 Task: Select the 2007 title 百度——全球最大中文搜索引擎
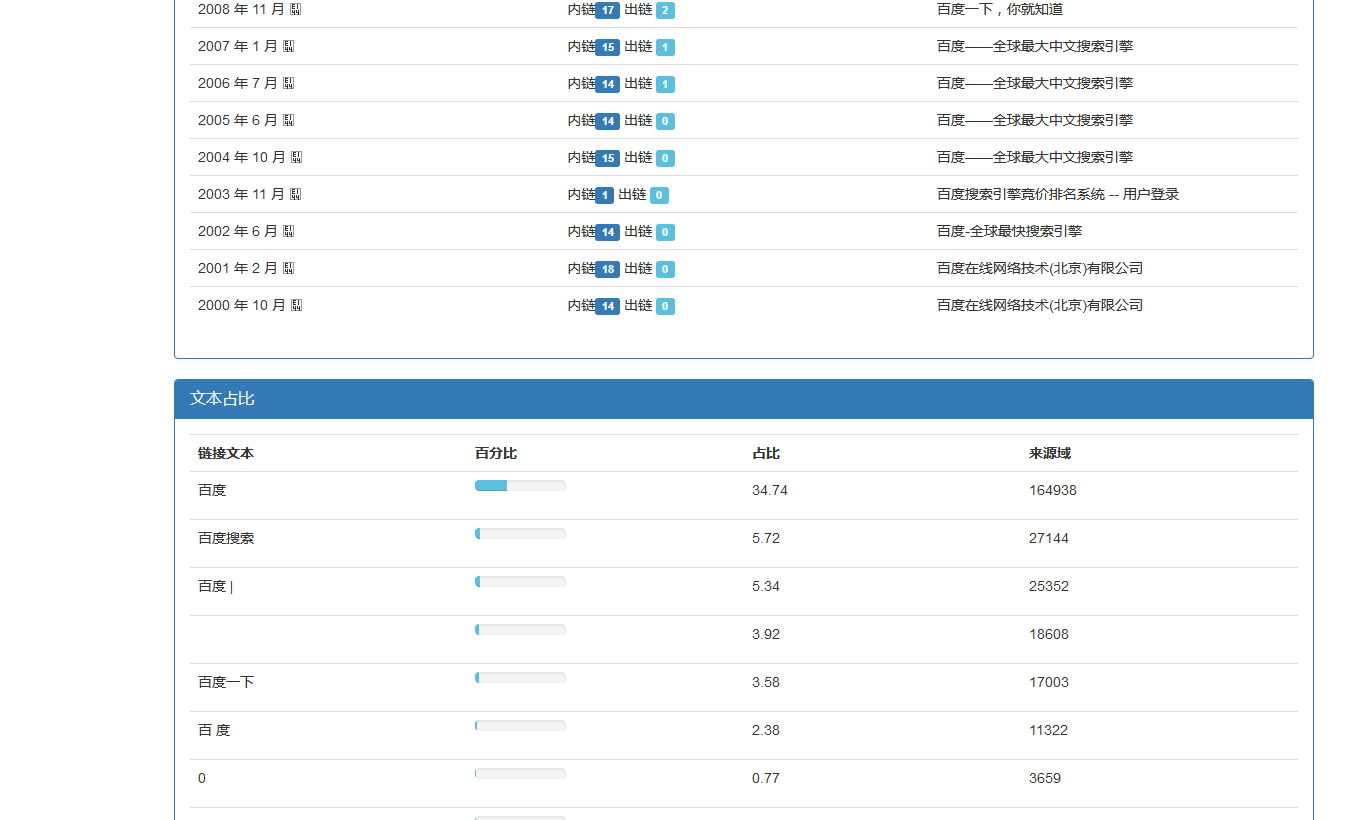1035,46
